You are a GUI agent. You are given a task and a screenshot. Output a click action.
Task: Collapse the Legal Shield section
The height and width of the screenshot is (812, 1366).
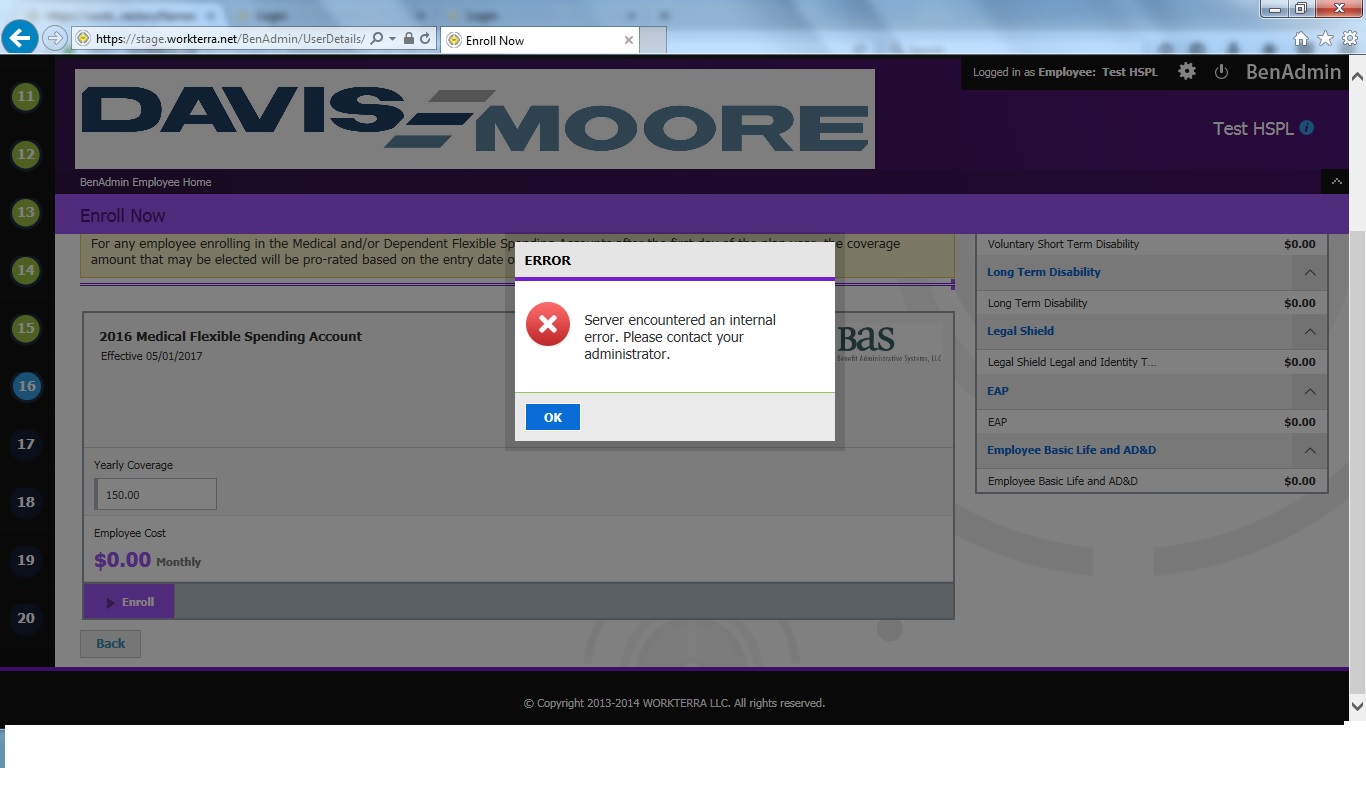(x=1309, y=332)
